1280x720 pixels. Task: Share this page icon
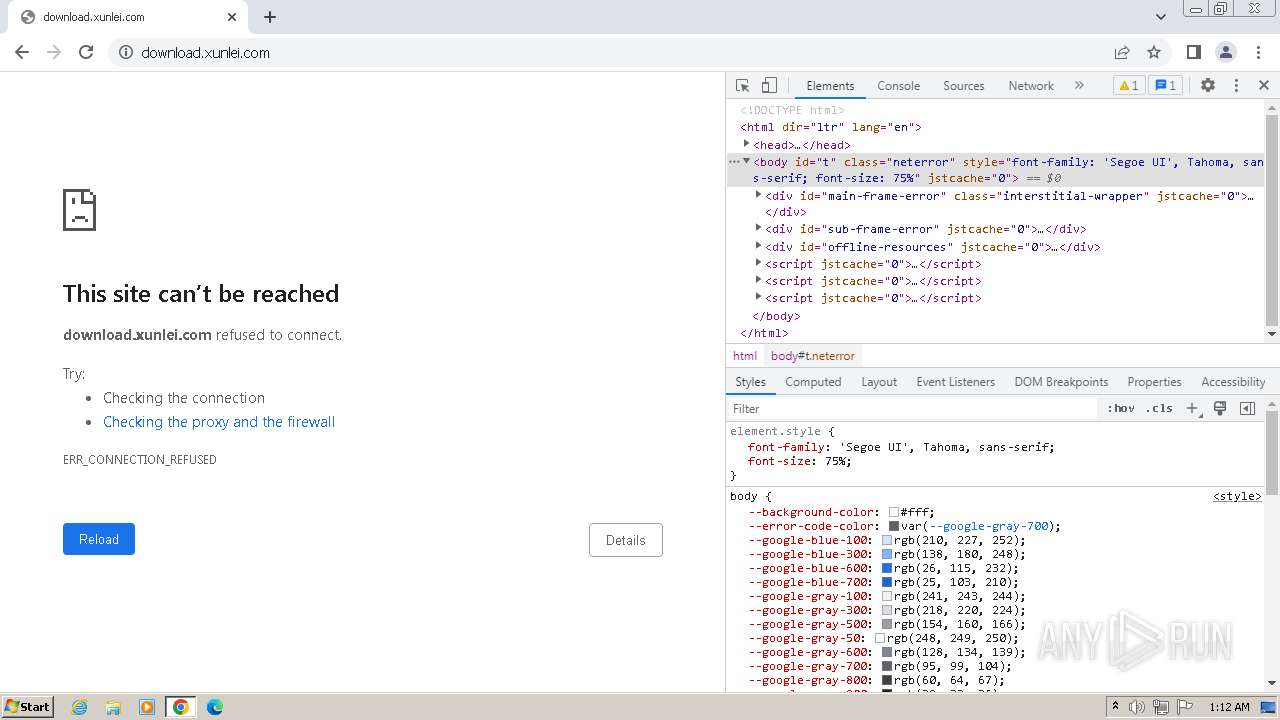1122,52
